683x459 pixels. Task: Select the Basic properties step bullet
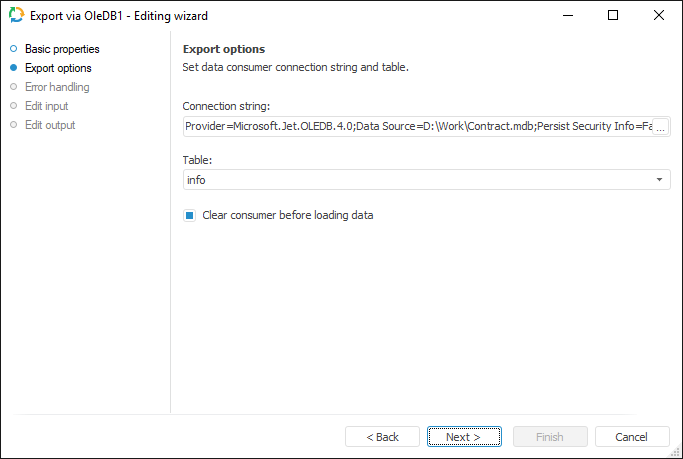click(x=13, y=49)
